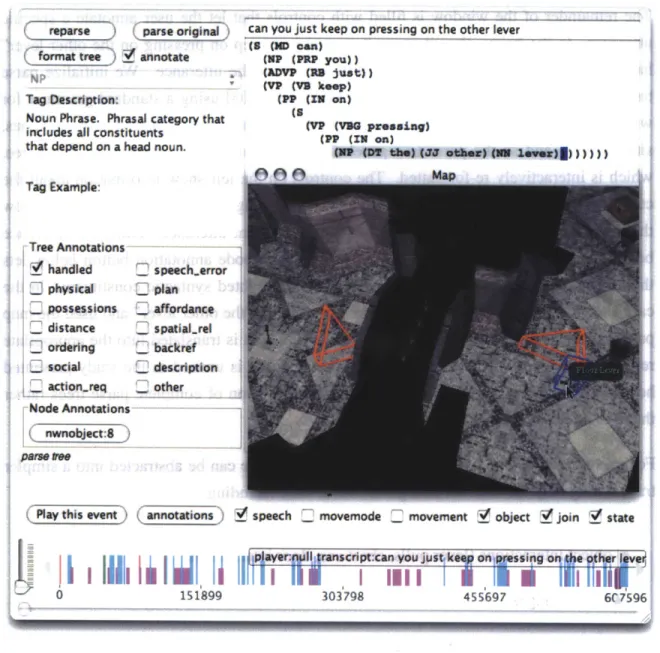Enable the speech_error checkbox
The width and height of the screenshot is (660, 653).
[x=142, y=270]
